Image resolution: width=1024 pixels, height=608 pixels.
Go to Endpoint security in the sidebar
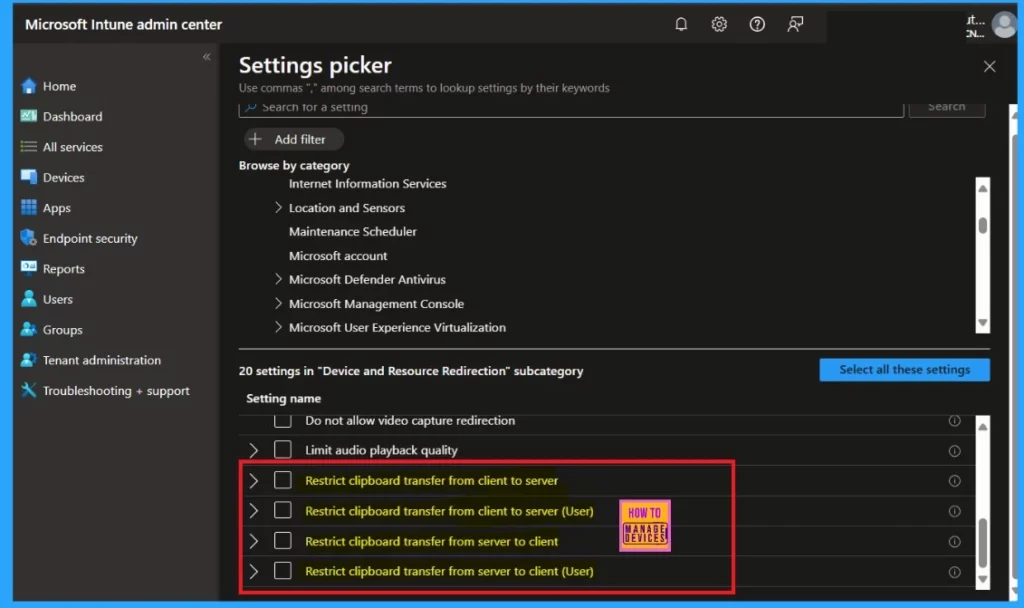(90, 238)
